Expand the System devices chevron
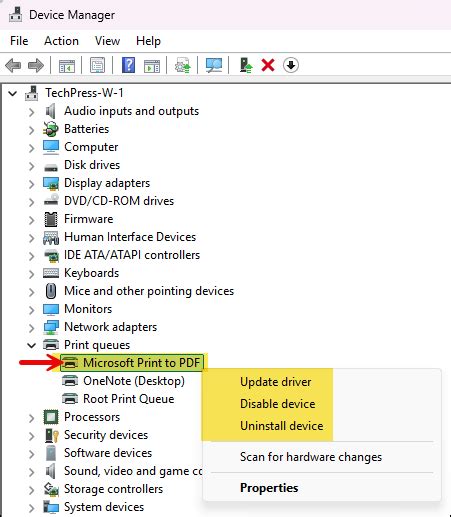Image resolution: width=451 pixels, height=517 pixels. 31,508
